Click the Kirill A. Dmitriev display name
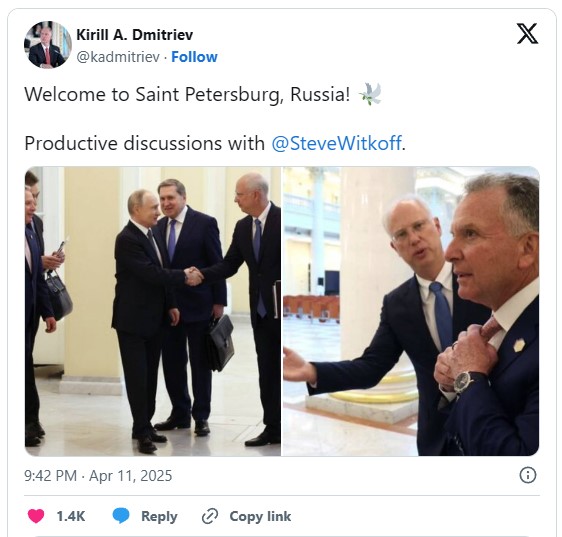Image resolution: width=562 pixels, height=537 pixels. pyautogui.click(x=135, y=35)
